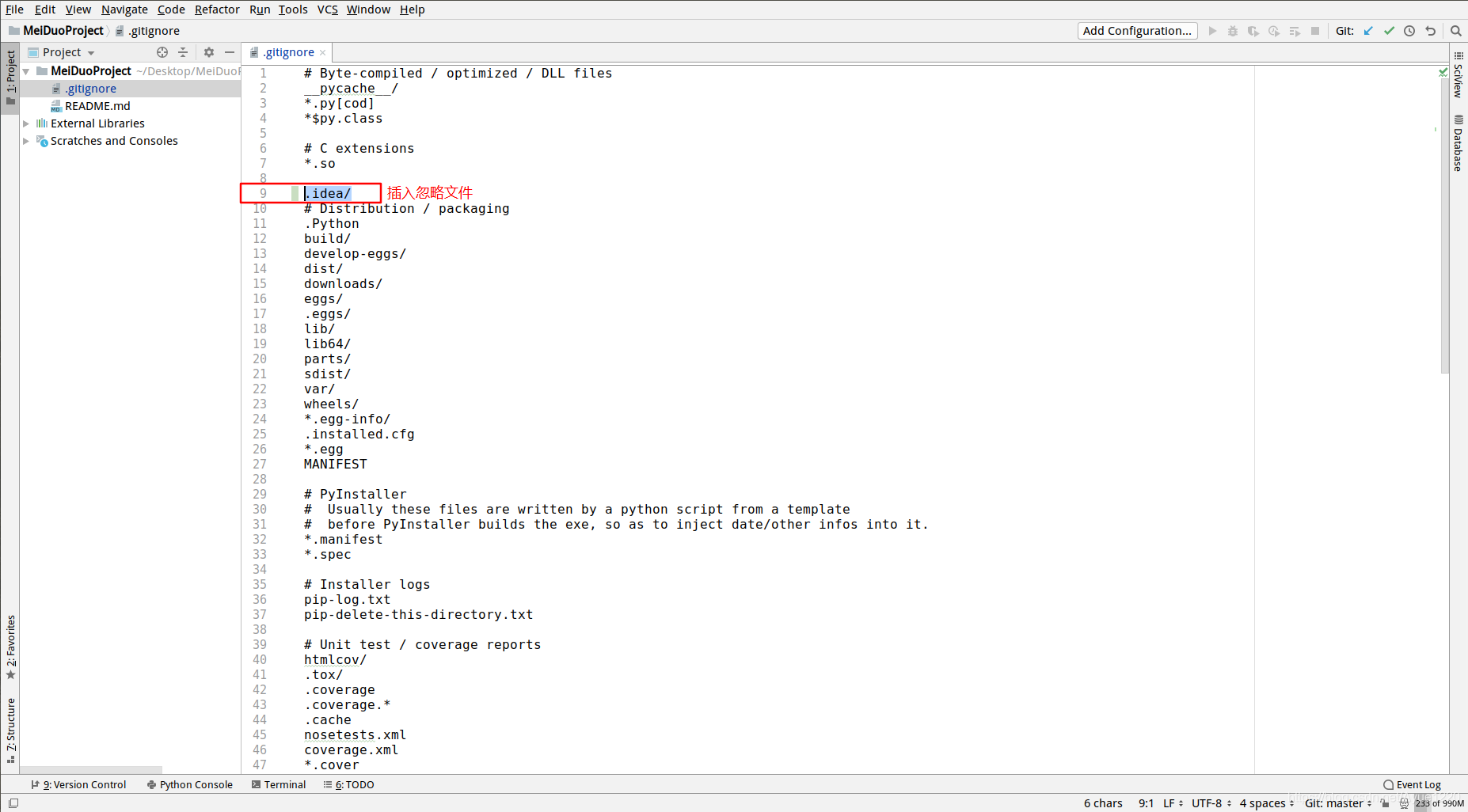
Task: Open the Project view dropdown
Action: pos(62,52)
